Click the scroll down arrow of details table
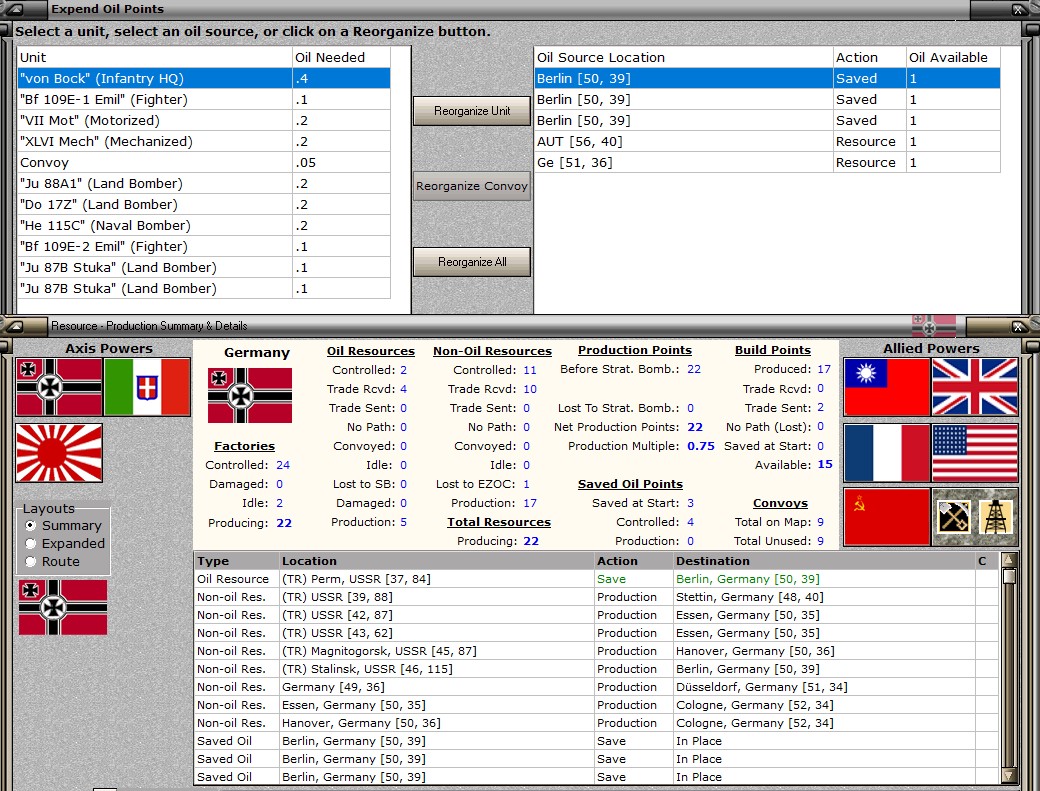Screen dimensions: 1040x791 coord(1009,774)
